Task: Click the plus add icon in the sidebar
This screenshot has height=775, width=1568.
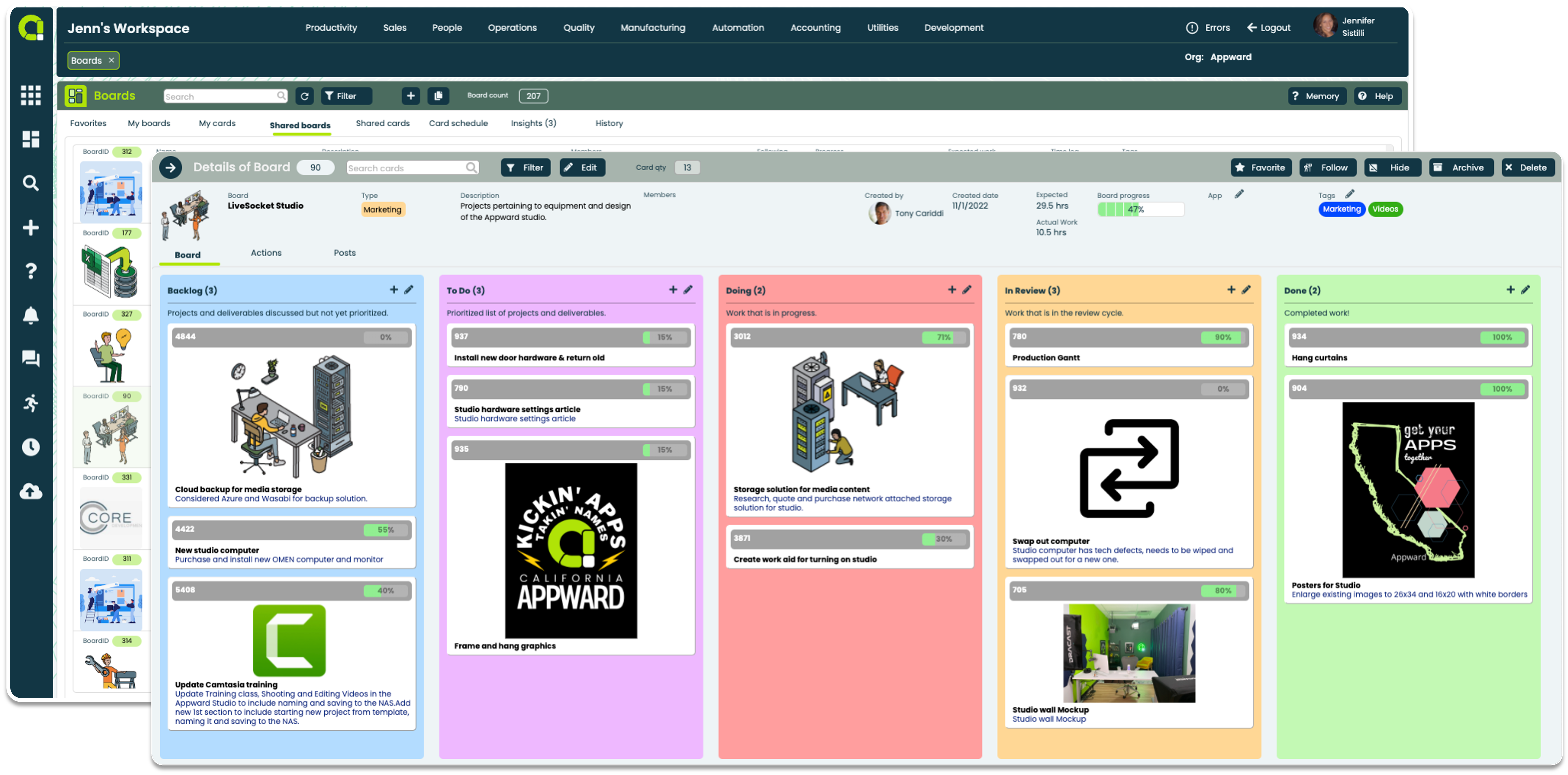Action: coord(31,228)
